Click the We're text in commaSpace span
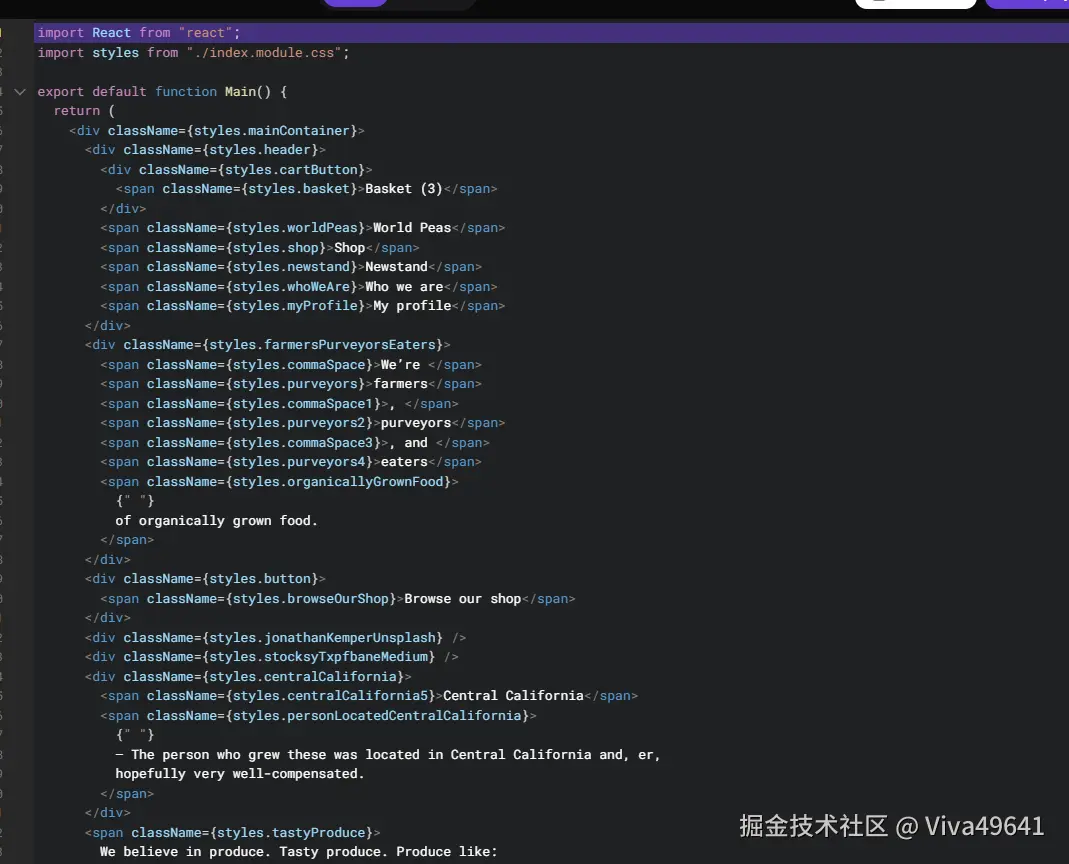Screen dimensions: 1069x864 400,365
